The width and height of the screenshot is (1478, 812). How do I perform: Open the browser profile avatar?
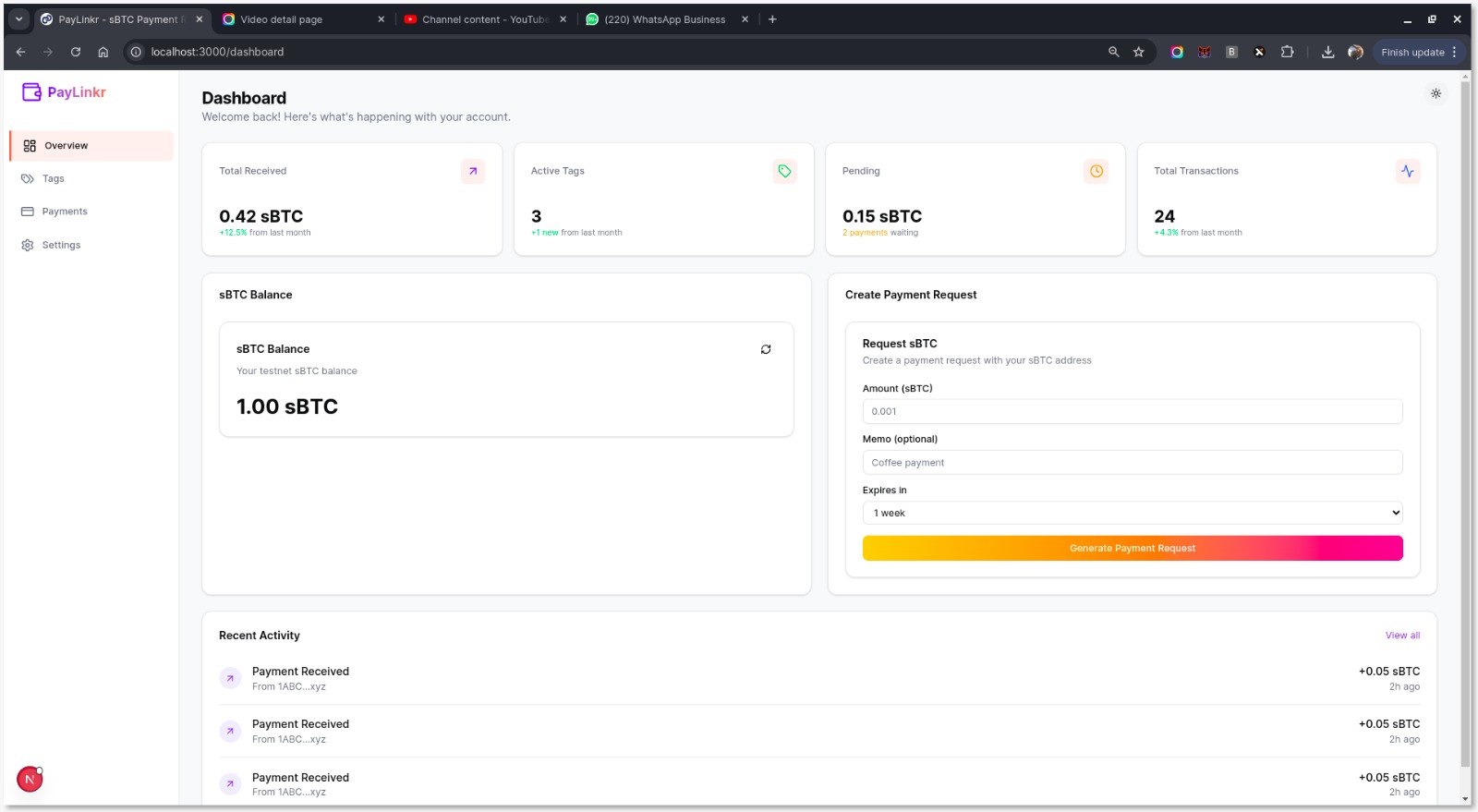coord(1355,52)
